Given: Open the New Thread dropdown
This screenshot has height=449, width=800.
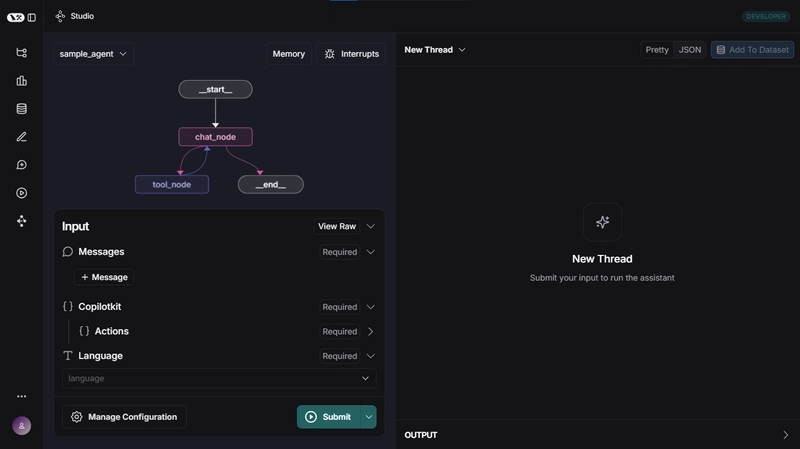Looking at the screenshot, I should (435, 50).
